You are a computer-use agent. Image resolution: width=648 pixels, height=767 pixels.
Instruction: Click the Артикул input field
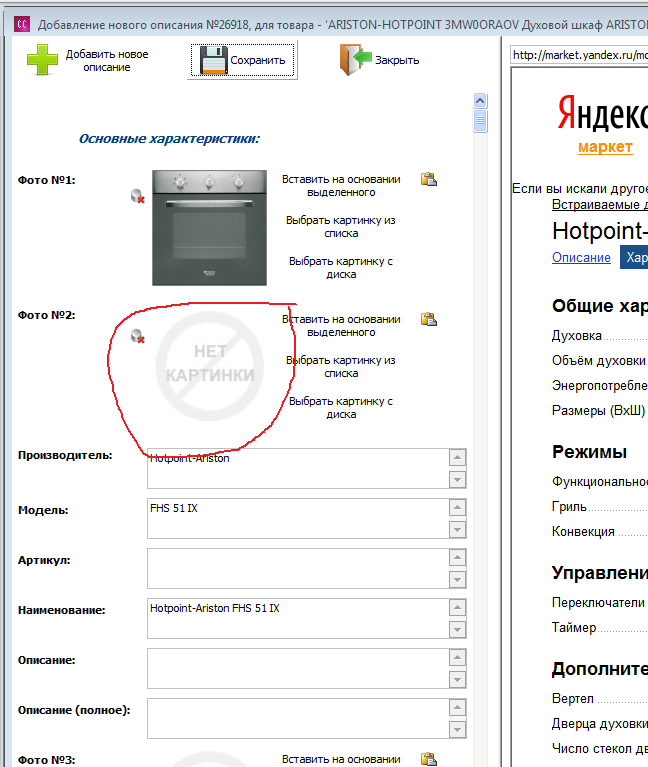pyautogui.click(x=298, y=568)
